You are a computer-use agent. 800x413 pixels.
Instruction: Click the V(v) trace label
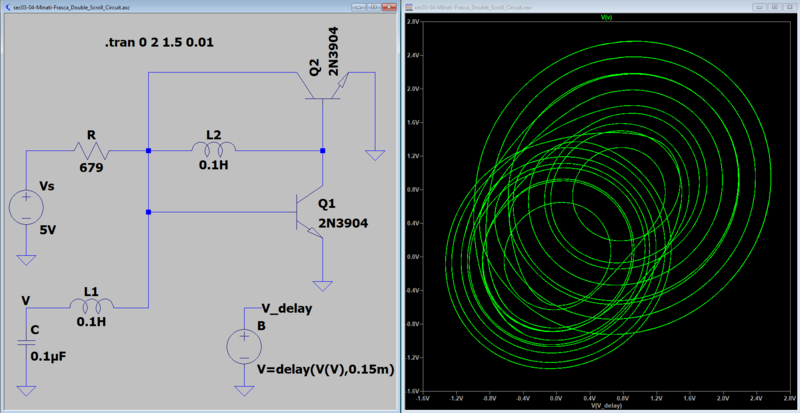[x=606, y=17]
